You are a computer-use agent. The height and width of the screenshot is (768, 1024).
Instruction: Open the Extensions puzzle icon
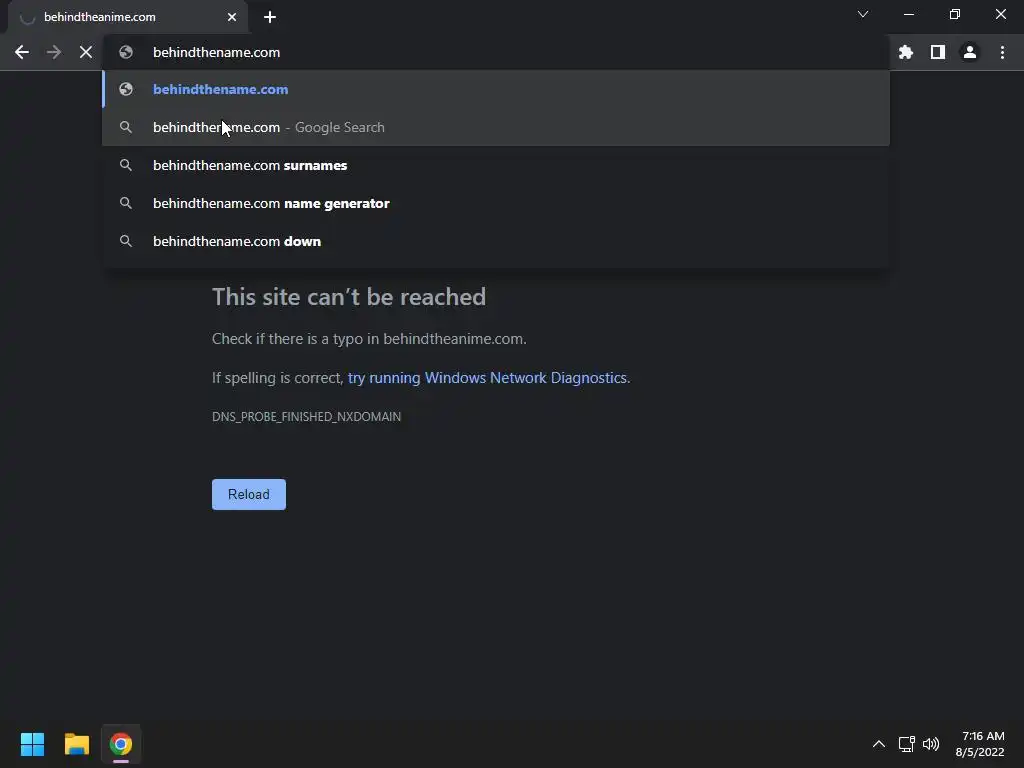[906, 52]
